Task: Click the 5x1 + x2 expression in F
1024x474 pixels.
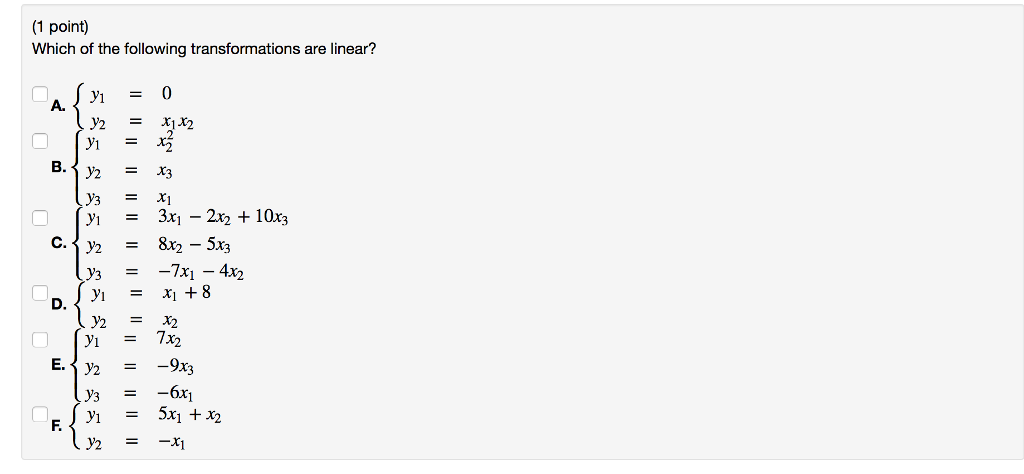Action: pyautogui.click(x=189, y=415)
